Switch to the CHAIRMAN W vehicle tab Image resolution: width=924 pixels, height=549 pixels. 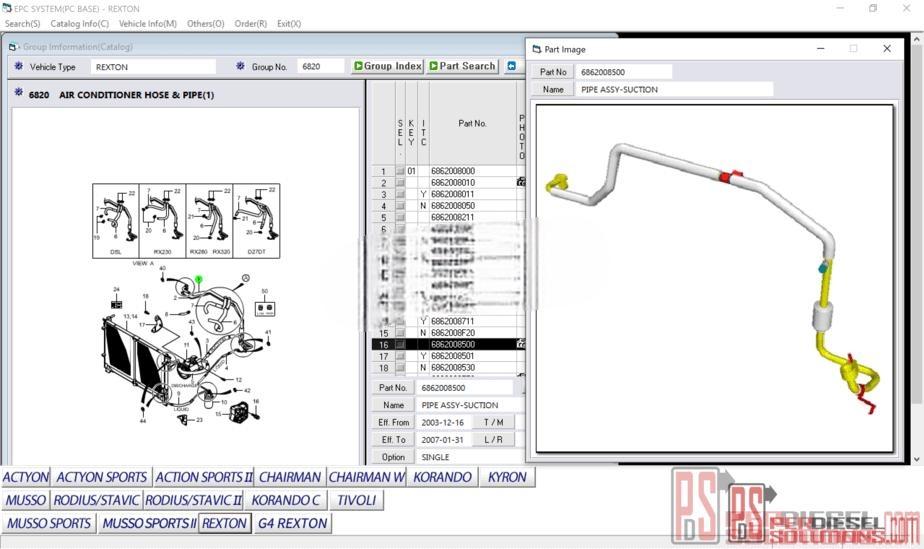(x=367, y=477)
